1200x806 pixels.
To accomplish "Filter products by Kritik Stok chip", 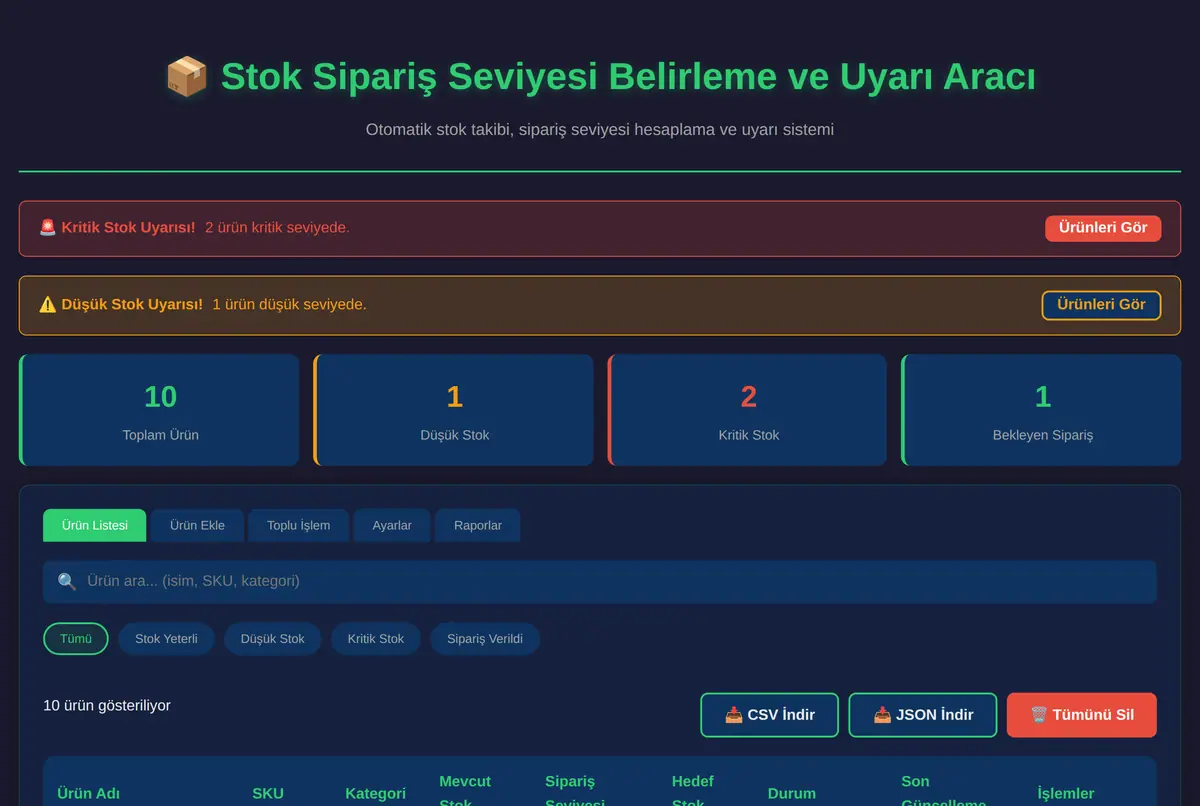I will [x=376, y=639].
